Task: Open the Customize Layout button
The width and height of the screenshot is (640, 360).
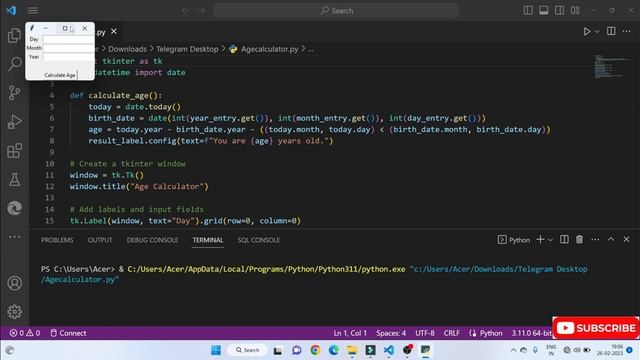Action: coord(575,11)
